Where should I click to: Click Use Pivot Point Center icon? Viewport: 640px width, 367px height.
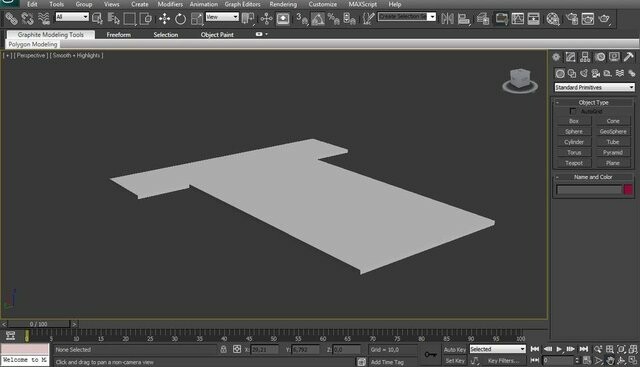coord(248,18)
